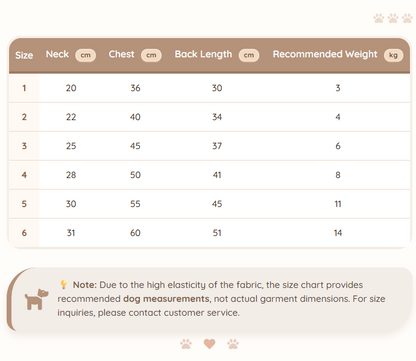Click the cm badge next to Neck
Image resolution: width=416 pixels, height=361 pixels.
[86, 55]
